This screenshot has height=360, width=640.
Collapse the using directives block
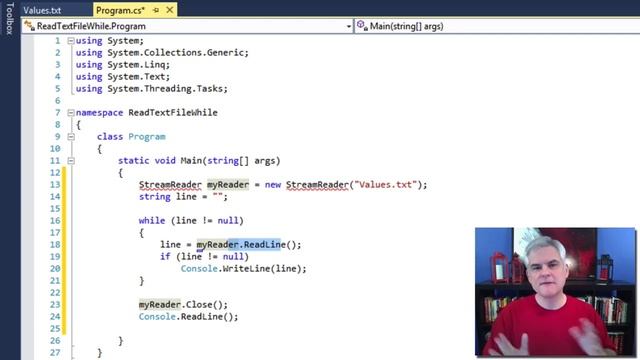pyautogui.click(x=71, y=41)
